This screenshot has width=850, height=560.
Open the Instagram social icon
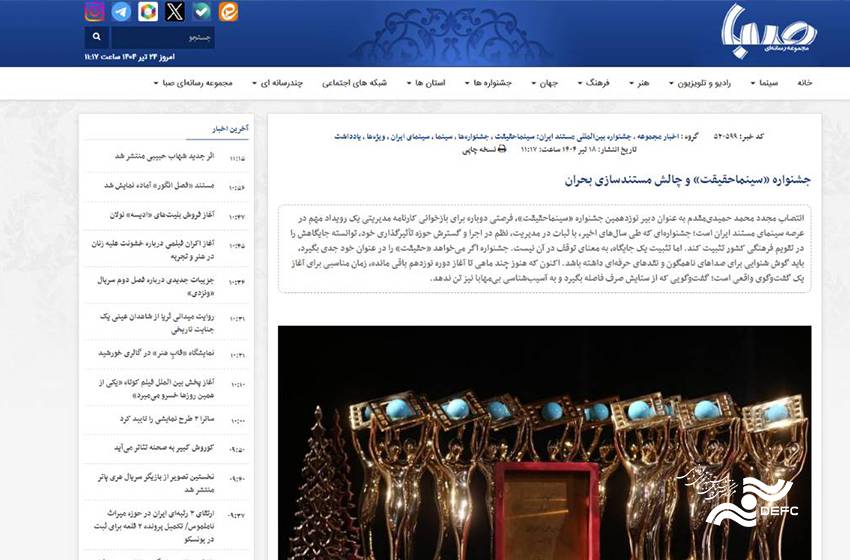95,11
